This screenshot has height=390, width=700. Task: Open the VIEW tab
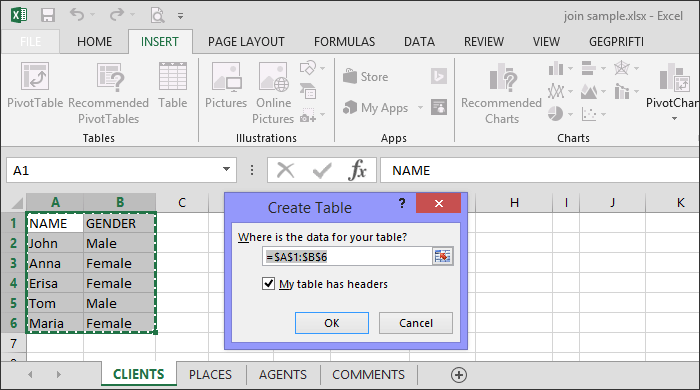click(546, 42)
